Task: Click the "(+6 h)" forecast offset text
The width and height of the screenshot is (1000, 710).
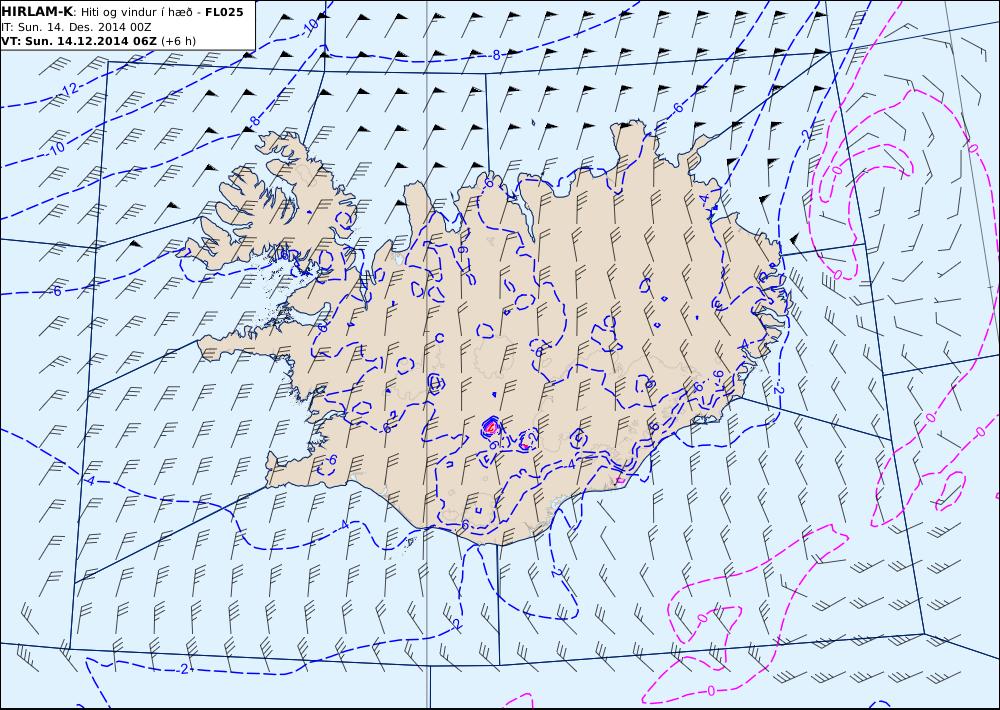Action: 179,41
